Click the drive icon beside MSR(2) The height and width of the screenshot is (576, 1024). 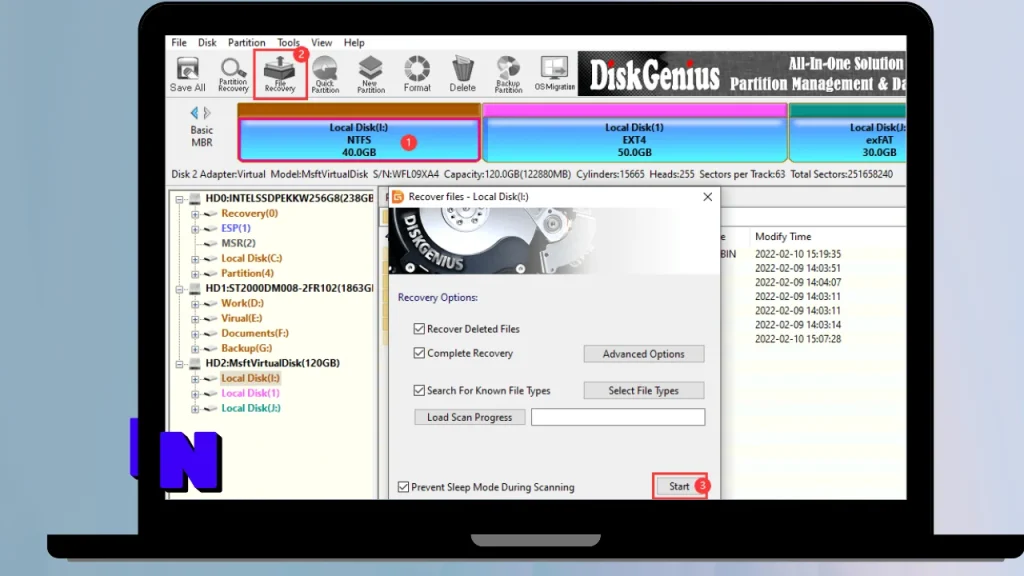pos(210,244)
